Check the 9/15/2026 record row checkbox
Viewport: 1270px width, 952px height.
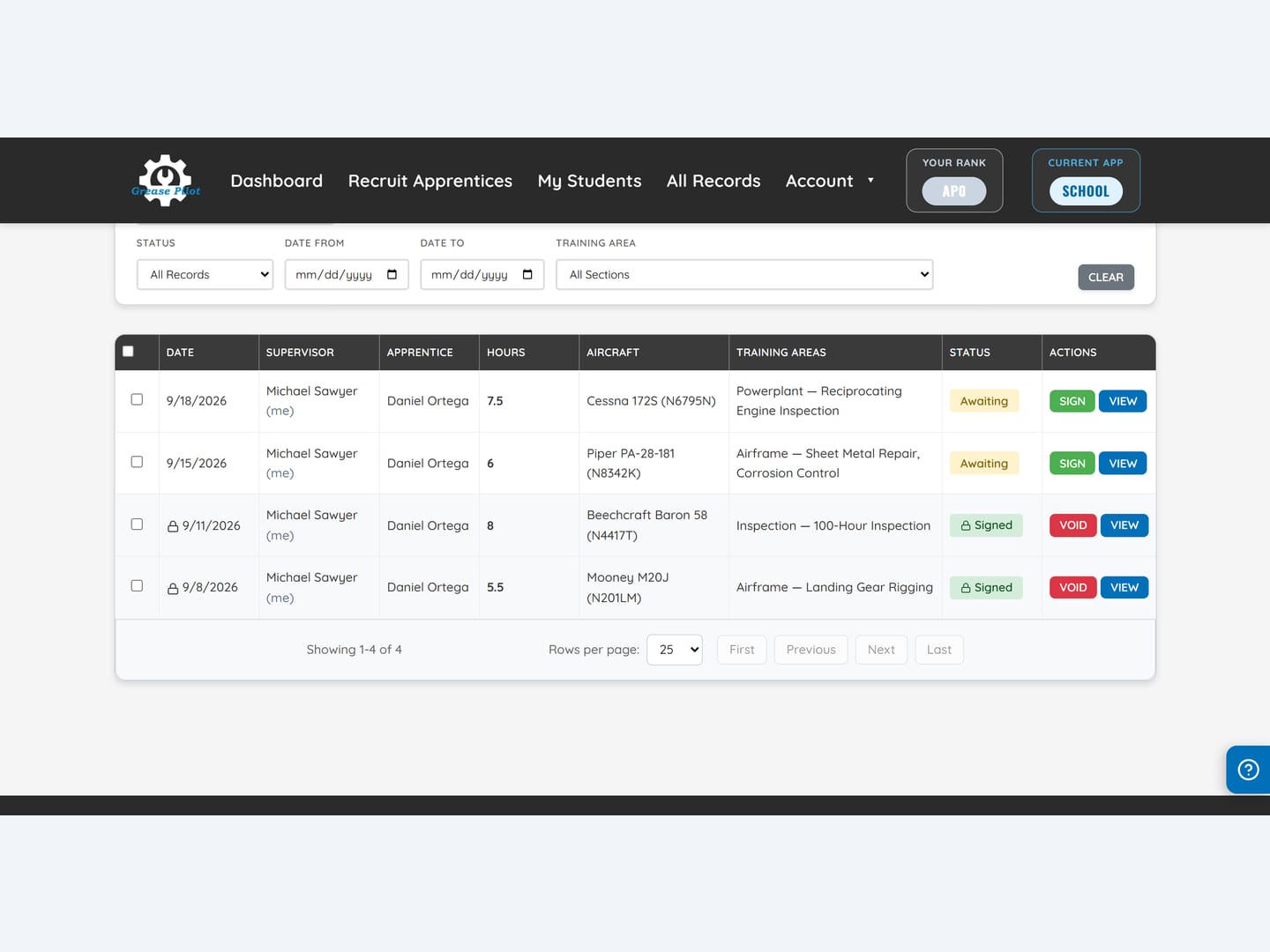pos(137,462)
